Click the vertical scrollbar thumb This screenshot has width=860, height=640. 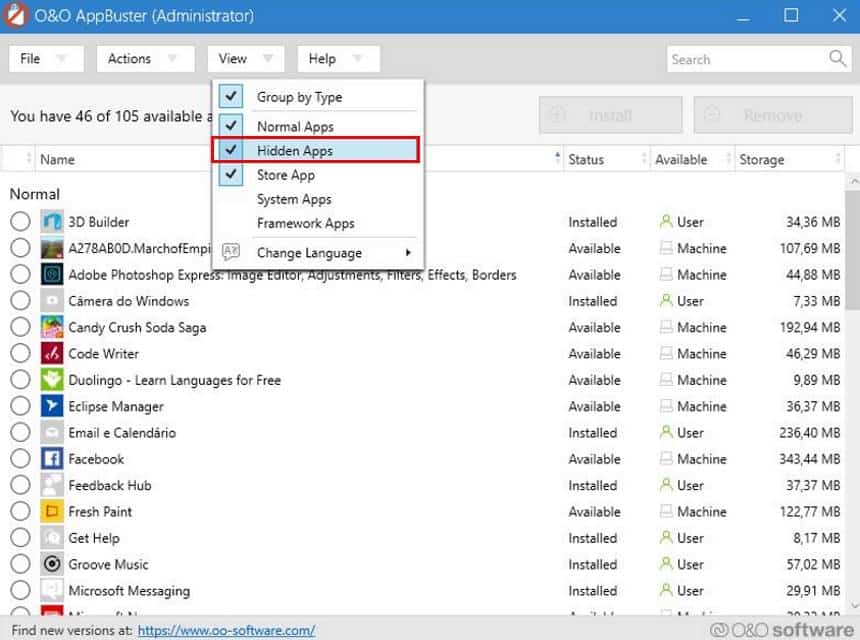[853, 250]
